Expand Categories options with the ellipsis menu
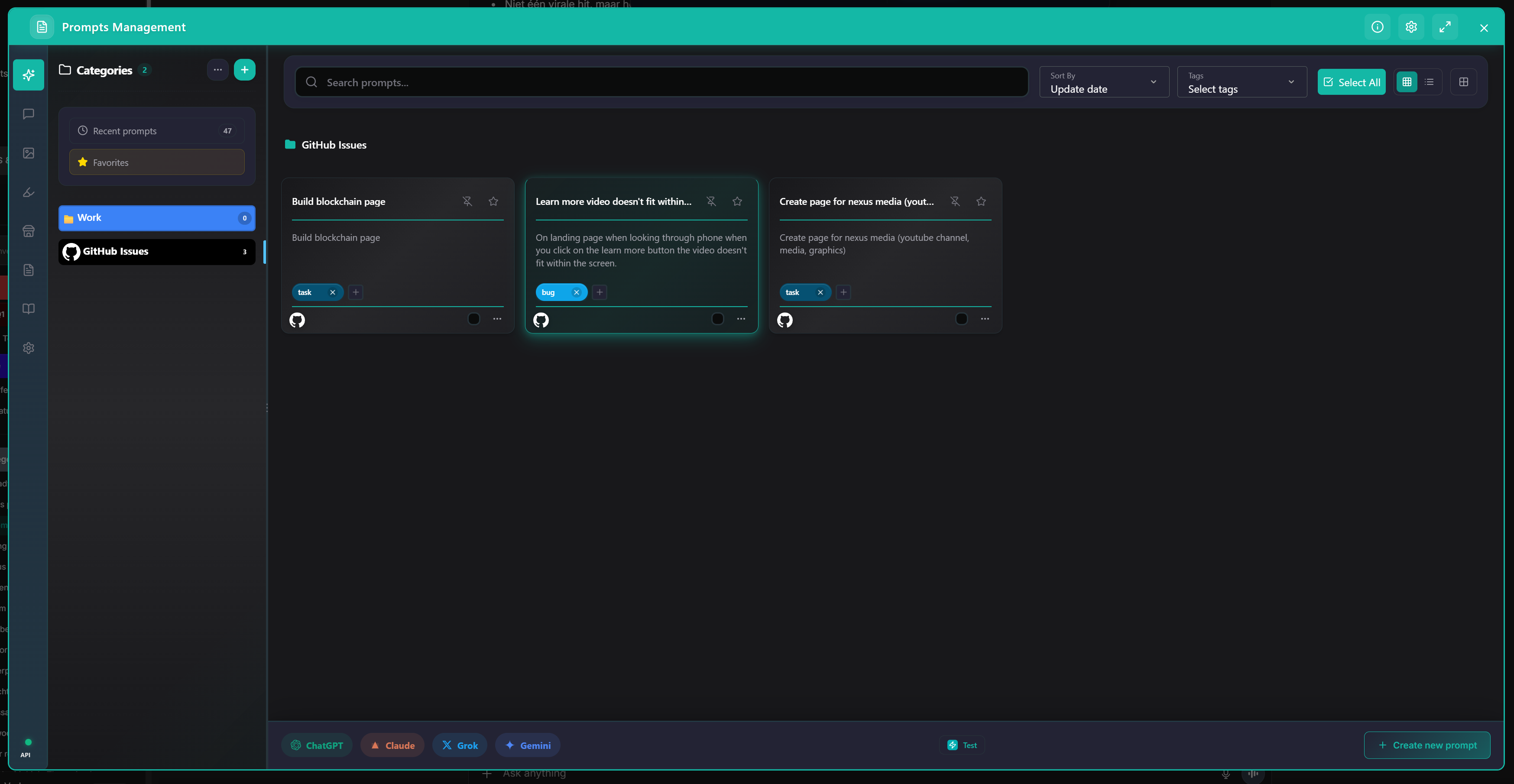Viewport: 1514px width, 784px height. (x=217, y=70)
